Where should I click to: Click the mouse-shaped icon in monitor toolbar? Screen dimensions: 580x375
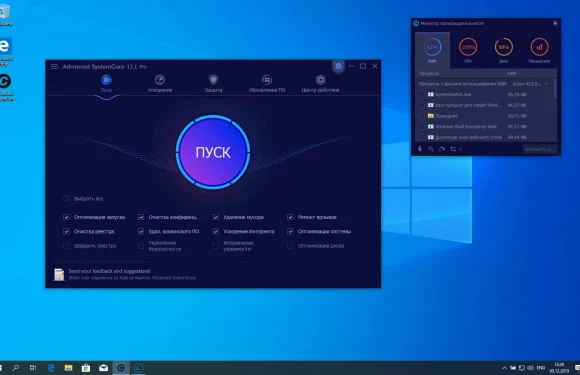(x=420, y=149)
